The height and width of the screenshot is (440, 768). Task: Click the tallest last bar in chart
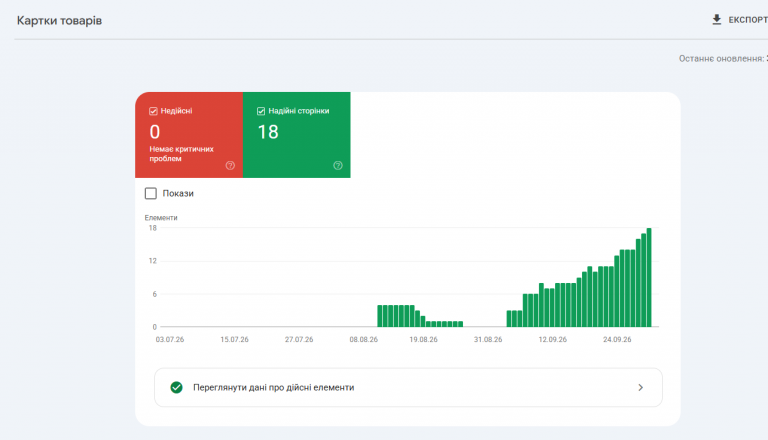pyautogui.click(x=649, y=277)
